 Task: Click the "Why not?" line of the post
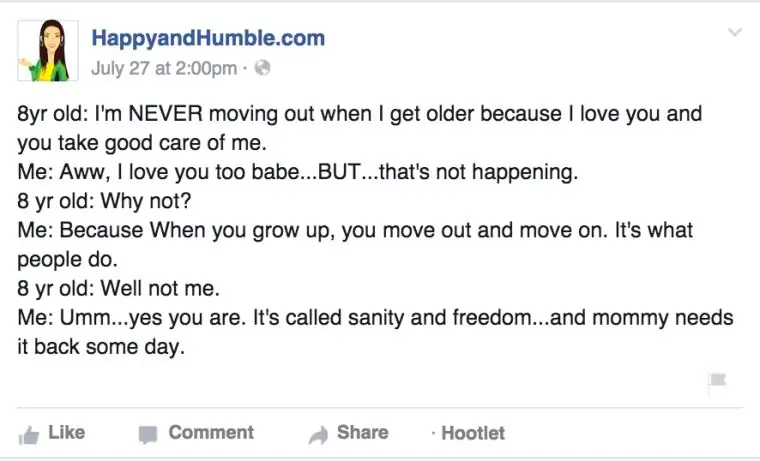104,201
